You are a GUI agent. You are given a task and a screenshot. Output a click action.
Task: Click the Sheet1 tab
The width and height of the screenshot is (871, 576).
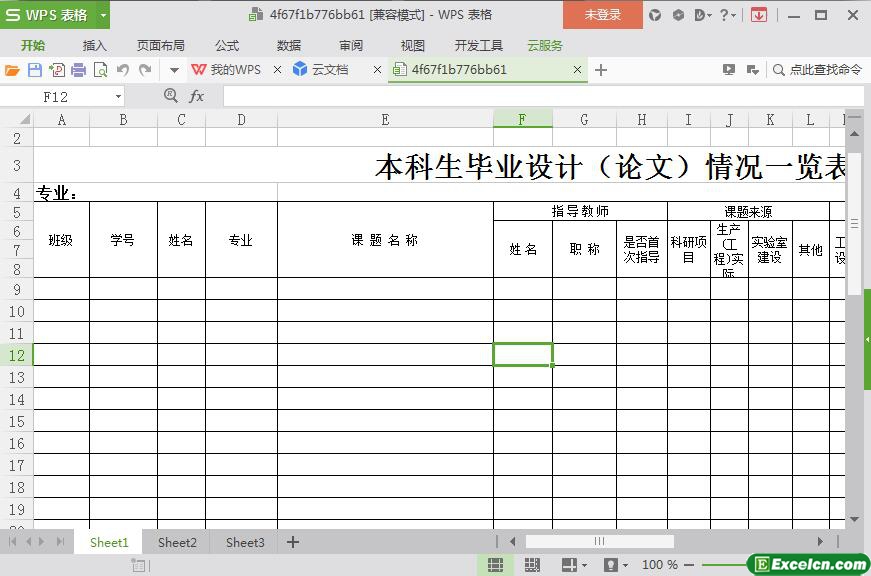point(109,542)
